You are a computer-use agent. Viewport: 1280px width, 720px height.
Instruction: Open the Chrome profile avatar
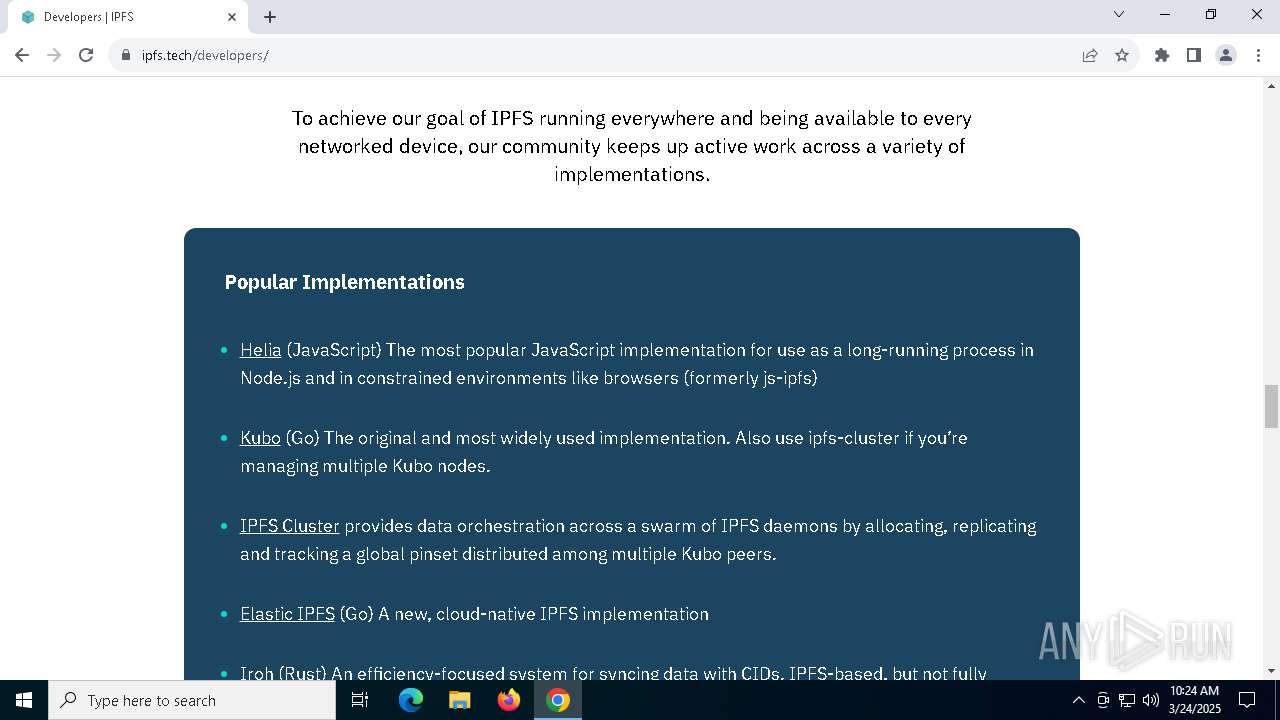pyautogui.click(x=1226, y=55)
